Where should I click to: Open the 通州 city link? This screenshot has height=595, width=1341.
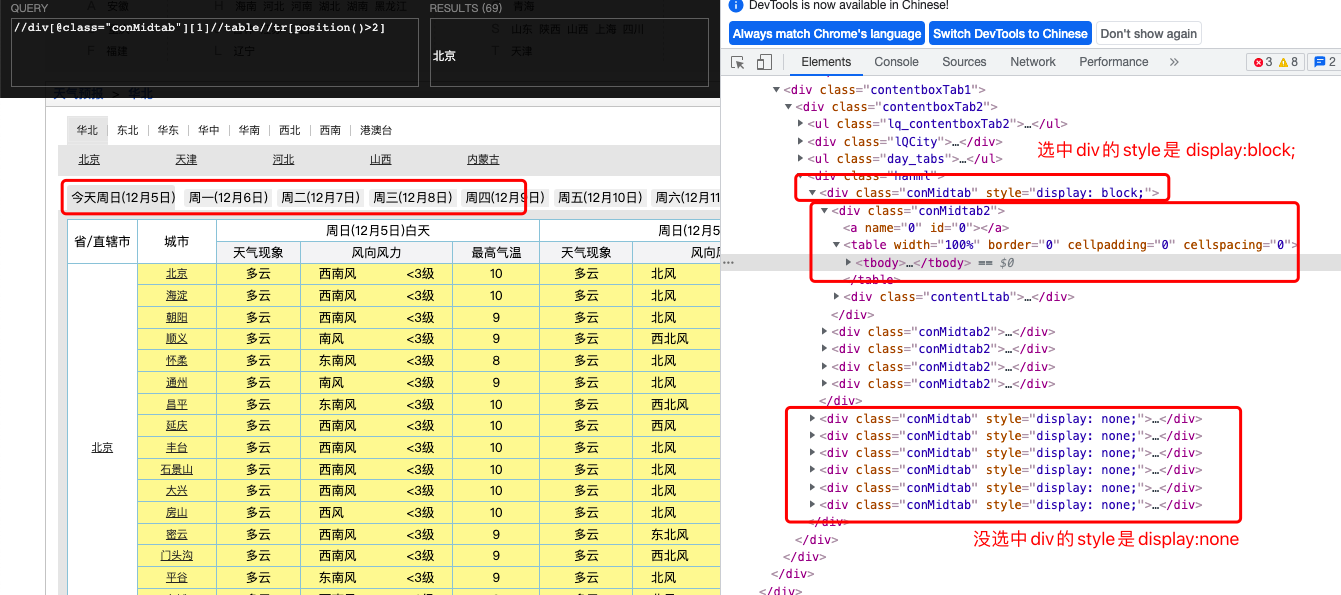click(176, 383)
